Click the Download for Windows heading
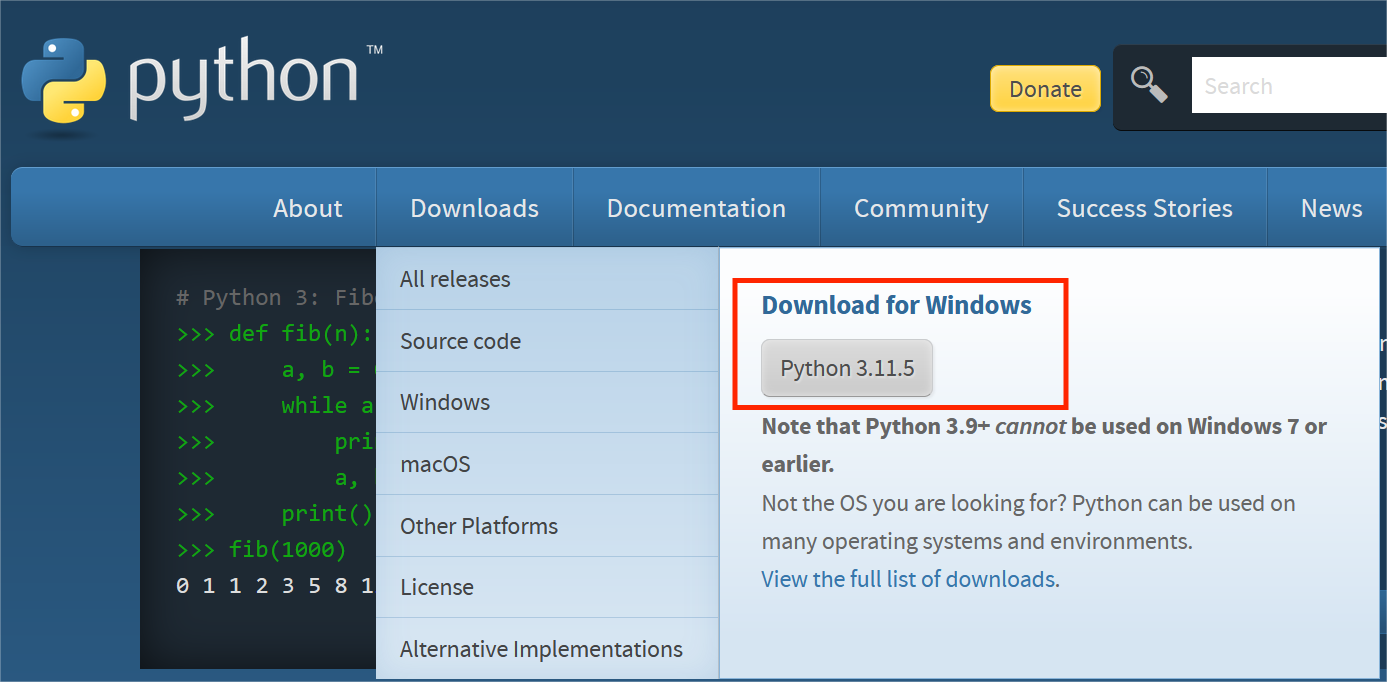Screen dimensions: 1387x682 pyautogui.click(x=896, y=305)
